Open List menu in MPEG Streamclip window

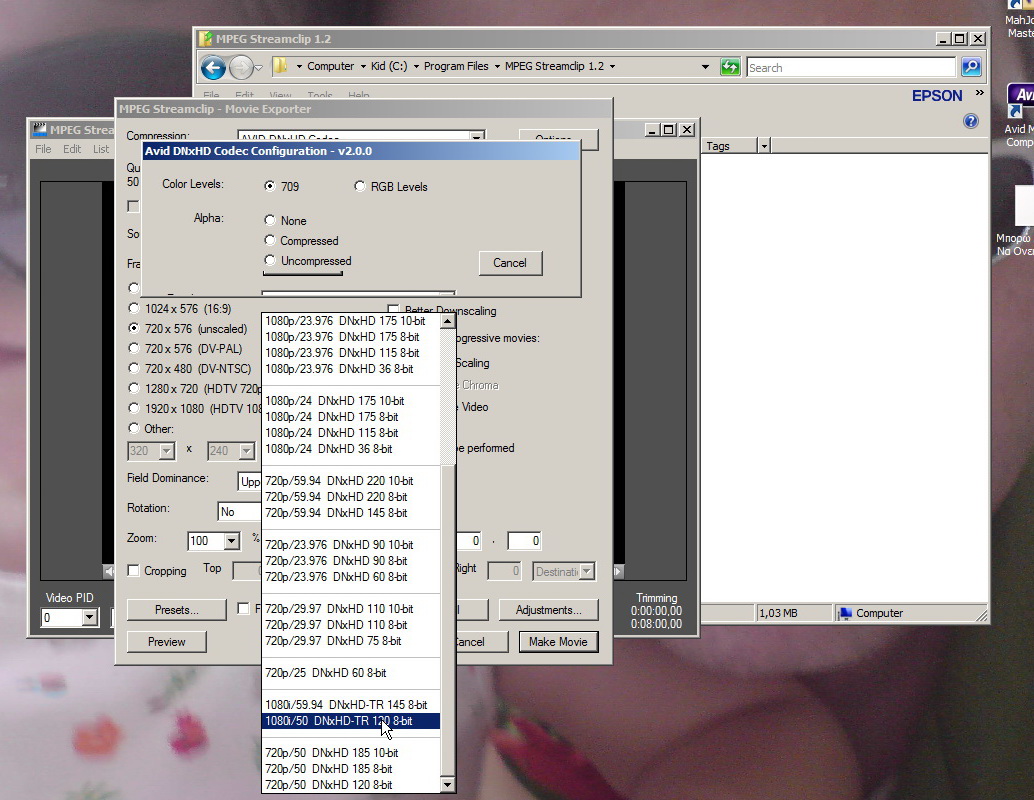(101, 149)
